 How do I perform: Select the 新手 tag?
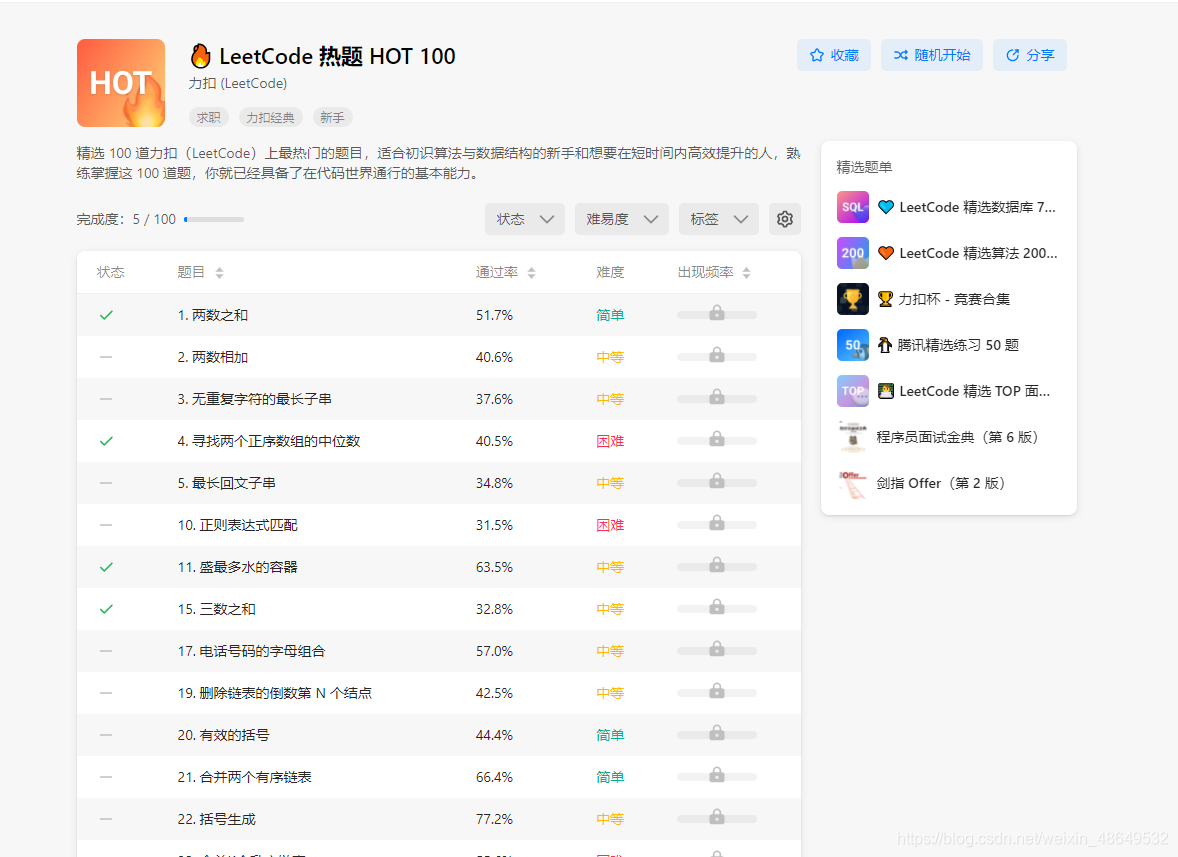[332, 118]
